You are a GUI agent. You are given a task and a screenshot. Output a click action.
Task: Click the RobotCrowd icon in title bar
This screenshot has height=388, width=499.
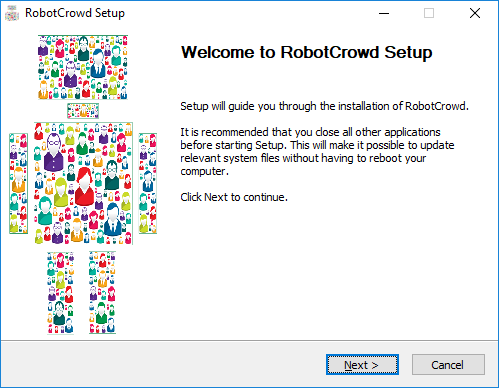click(x=12, y=13)
